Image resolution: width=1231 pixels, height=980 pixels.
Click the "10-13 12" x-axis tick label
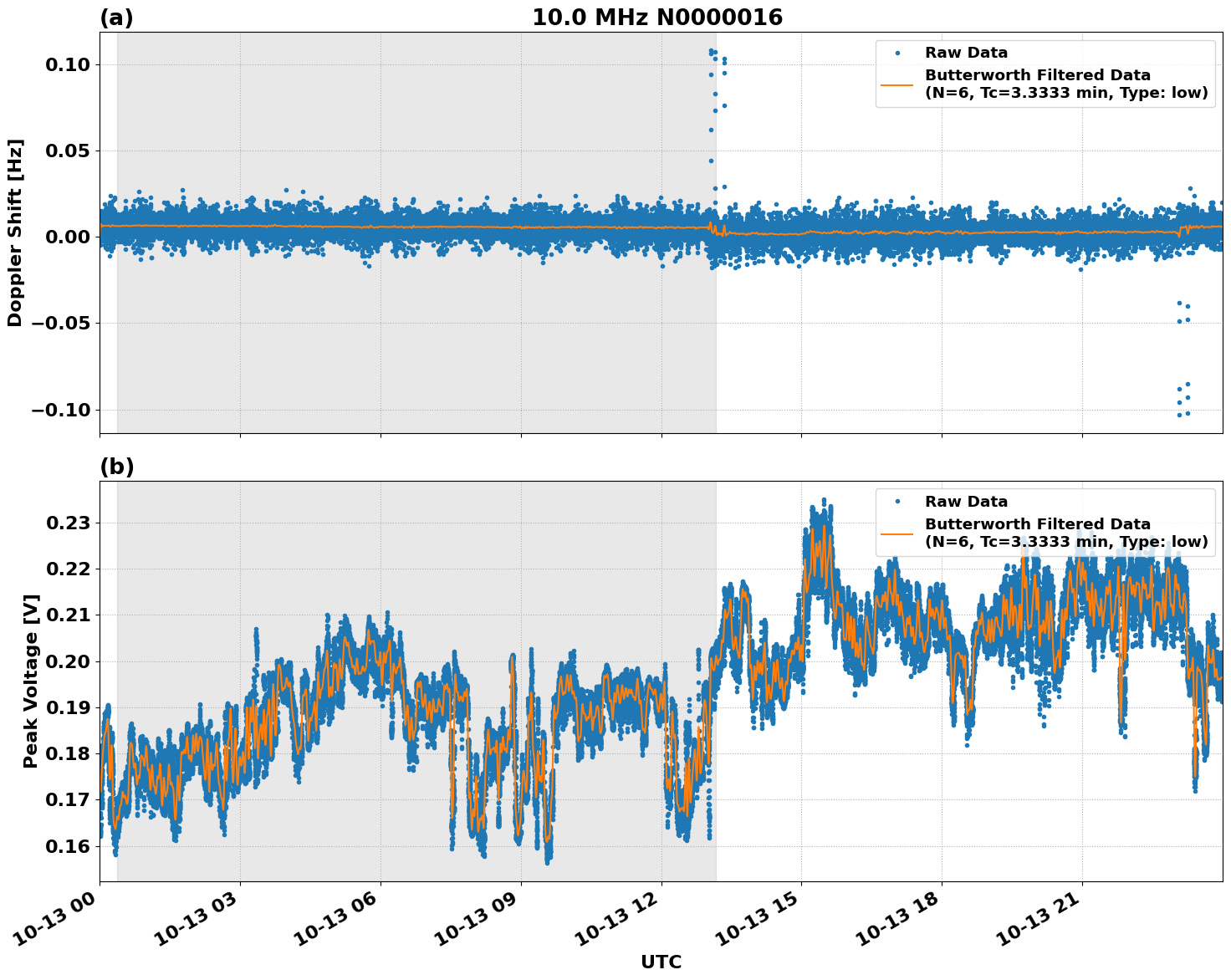tap(621, 921)
